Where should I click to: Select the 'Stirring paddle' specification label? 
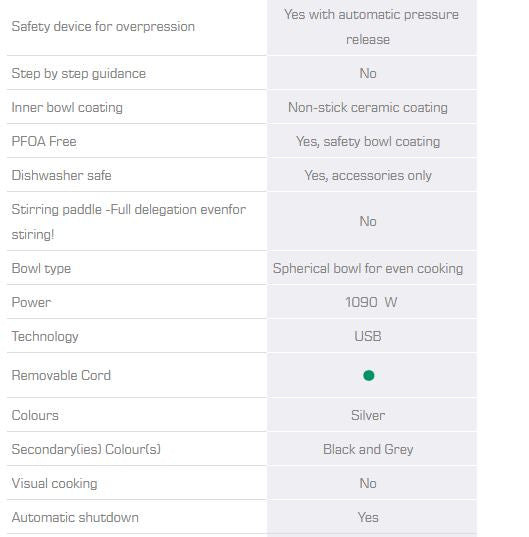(129, 222)
